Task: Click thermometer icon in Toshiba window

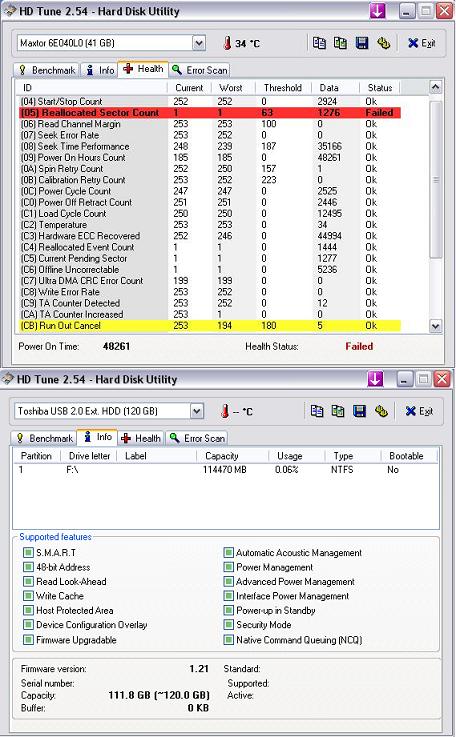Action: pyautogui.click(x=225, y=411)
